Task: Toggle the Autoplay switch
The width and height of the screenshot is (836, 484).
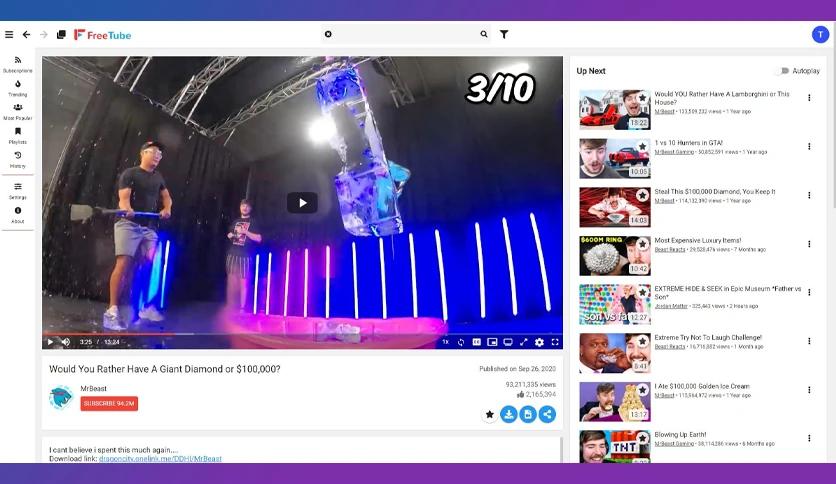Action: (783, 71)
